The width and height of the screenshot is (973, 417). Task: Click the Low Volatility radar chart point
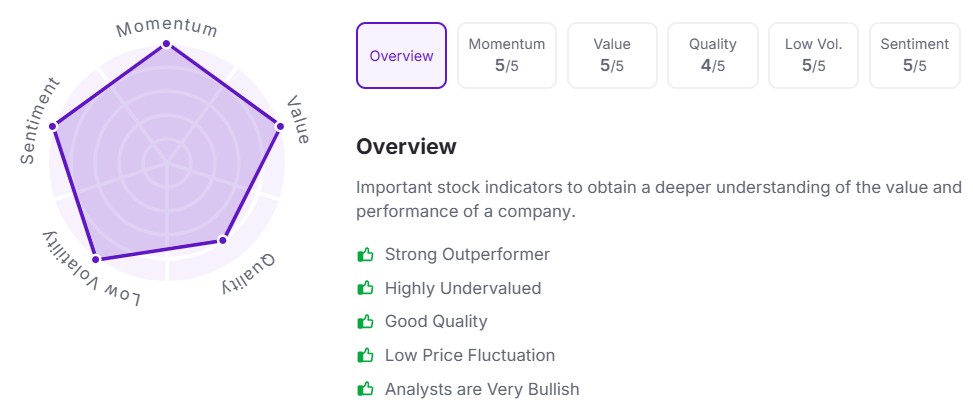[96, 260]
